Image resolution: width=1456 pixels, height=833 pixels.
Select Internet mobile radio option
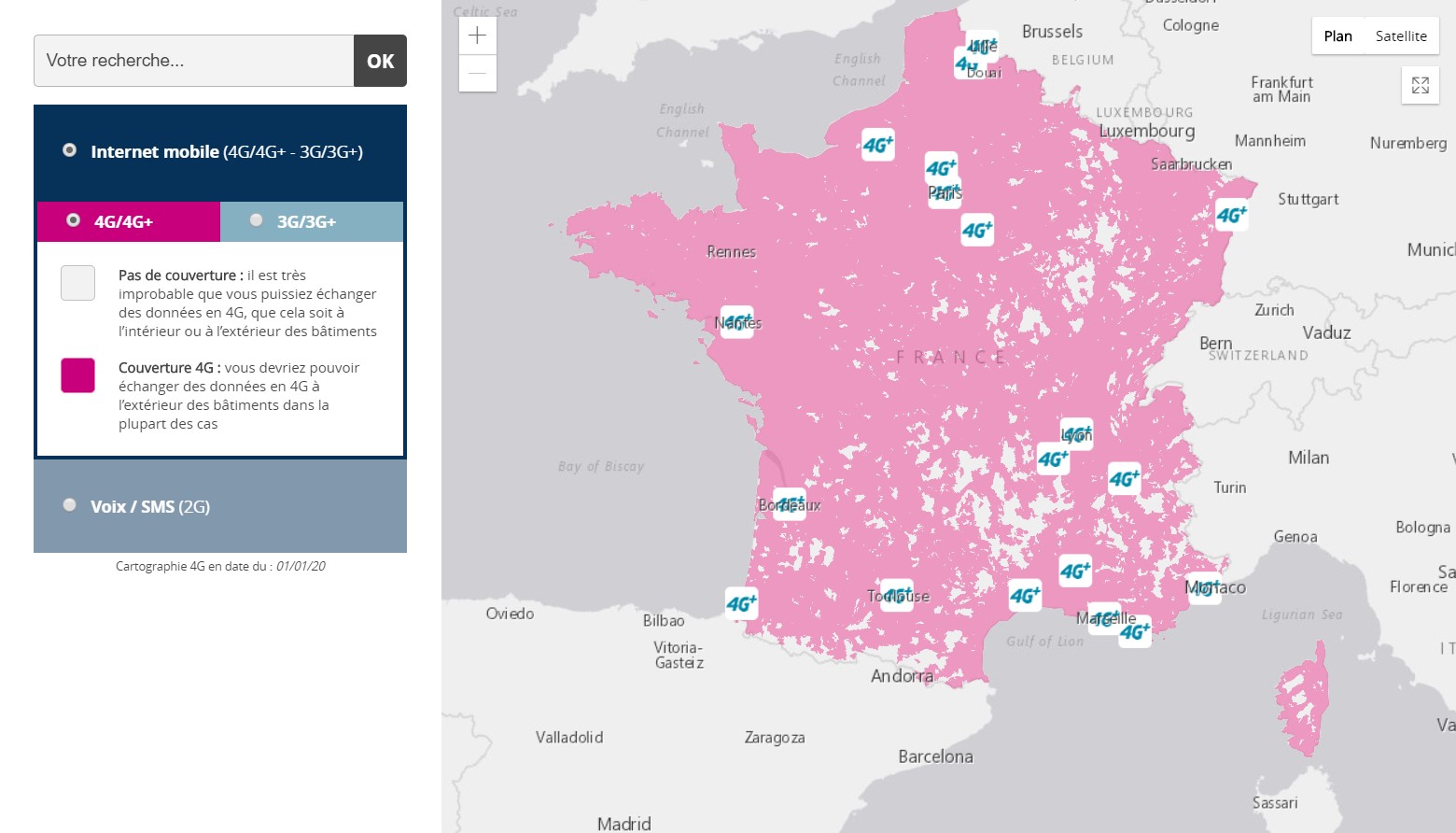69,150
